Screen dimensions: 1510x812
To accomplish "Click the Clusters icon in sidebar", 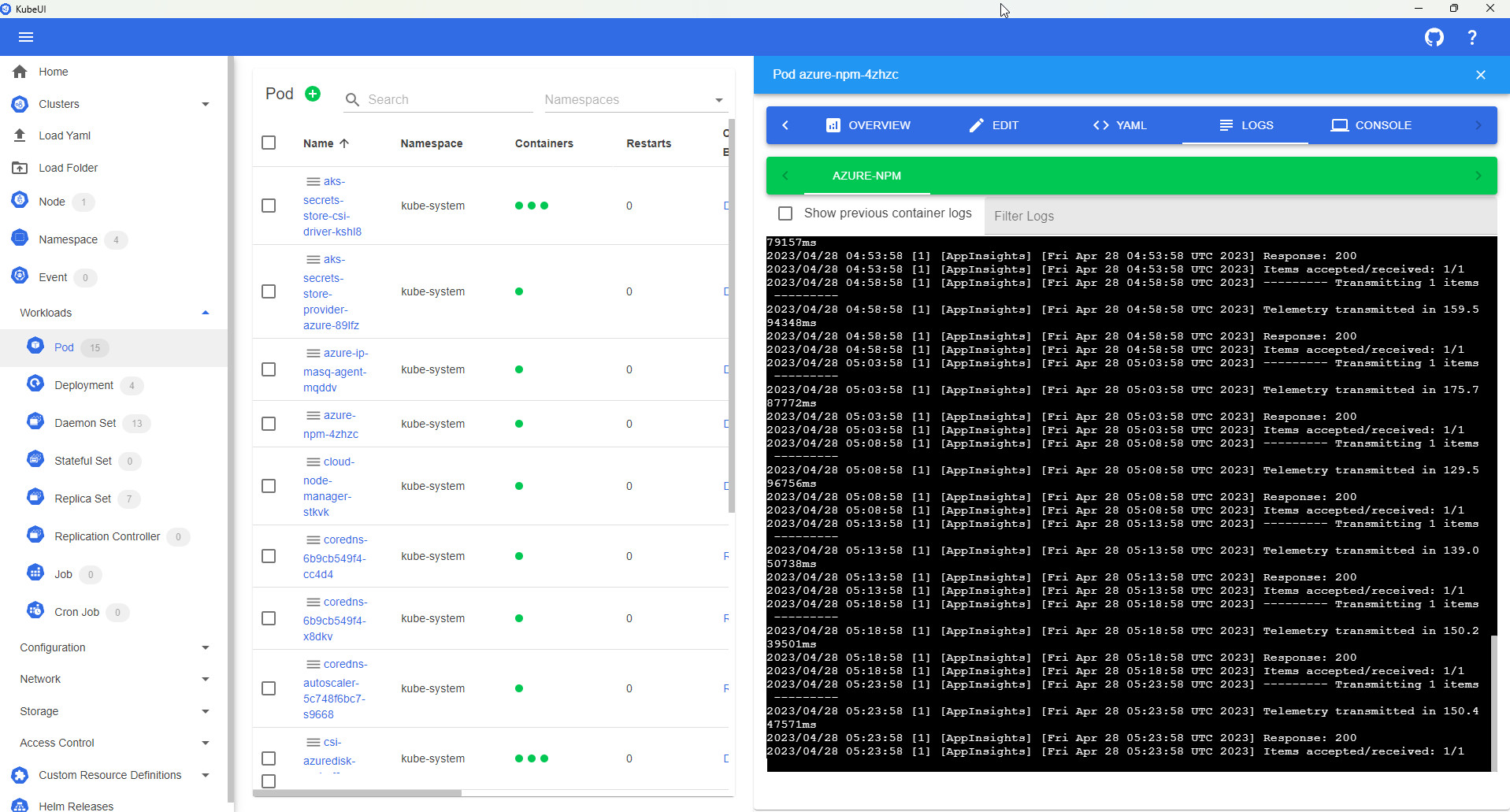I will pos(20,104).
